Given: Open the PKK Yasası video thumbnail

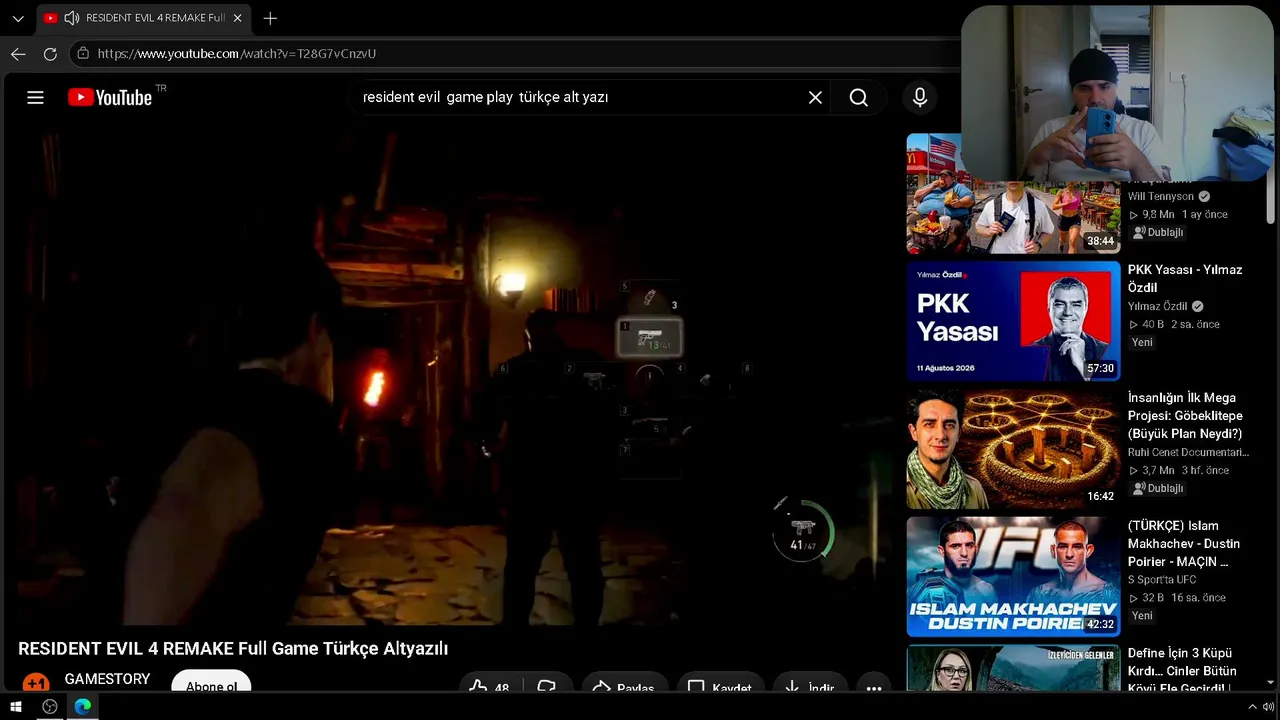Looking at the screenshot, I should click(1013, 321).
